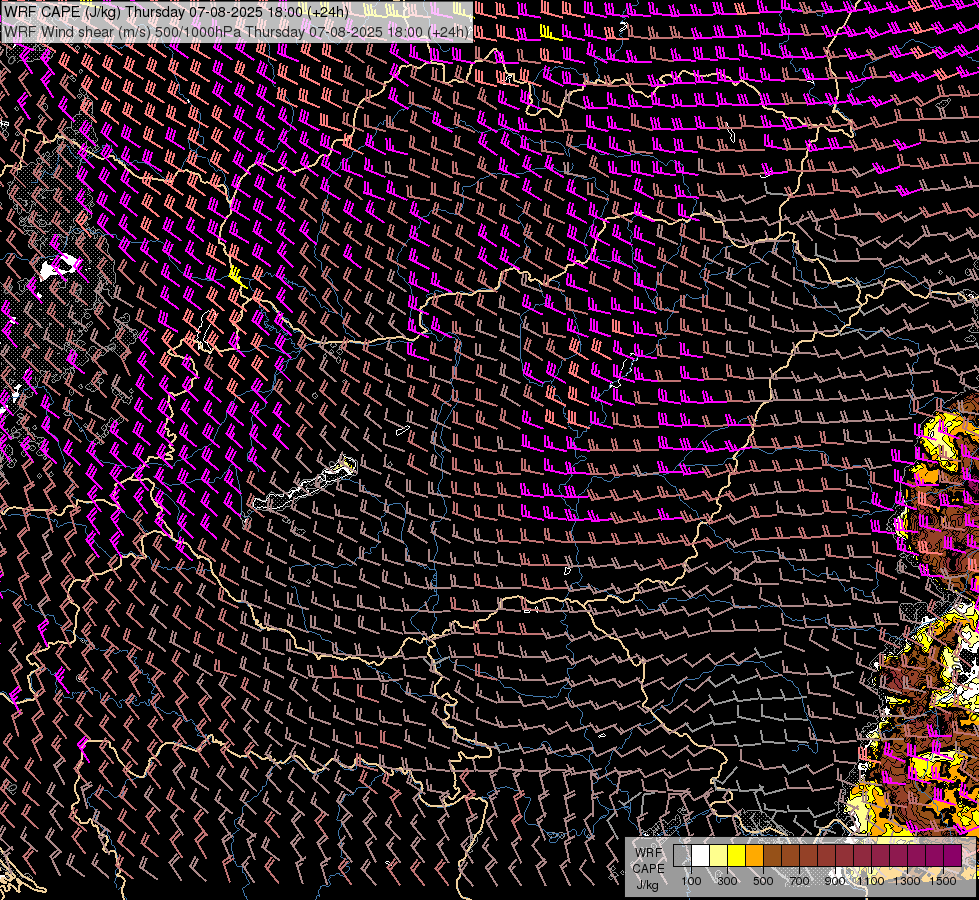The width and height of the screenshot is (979, 900).
Task: Click the 1100 label in the legend
Action: click(x=871, y=881)
